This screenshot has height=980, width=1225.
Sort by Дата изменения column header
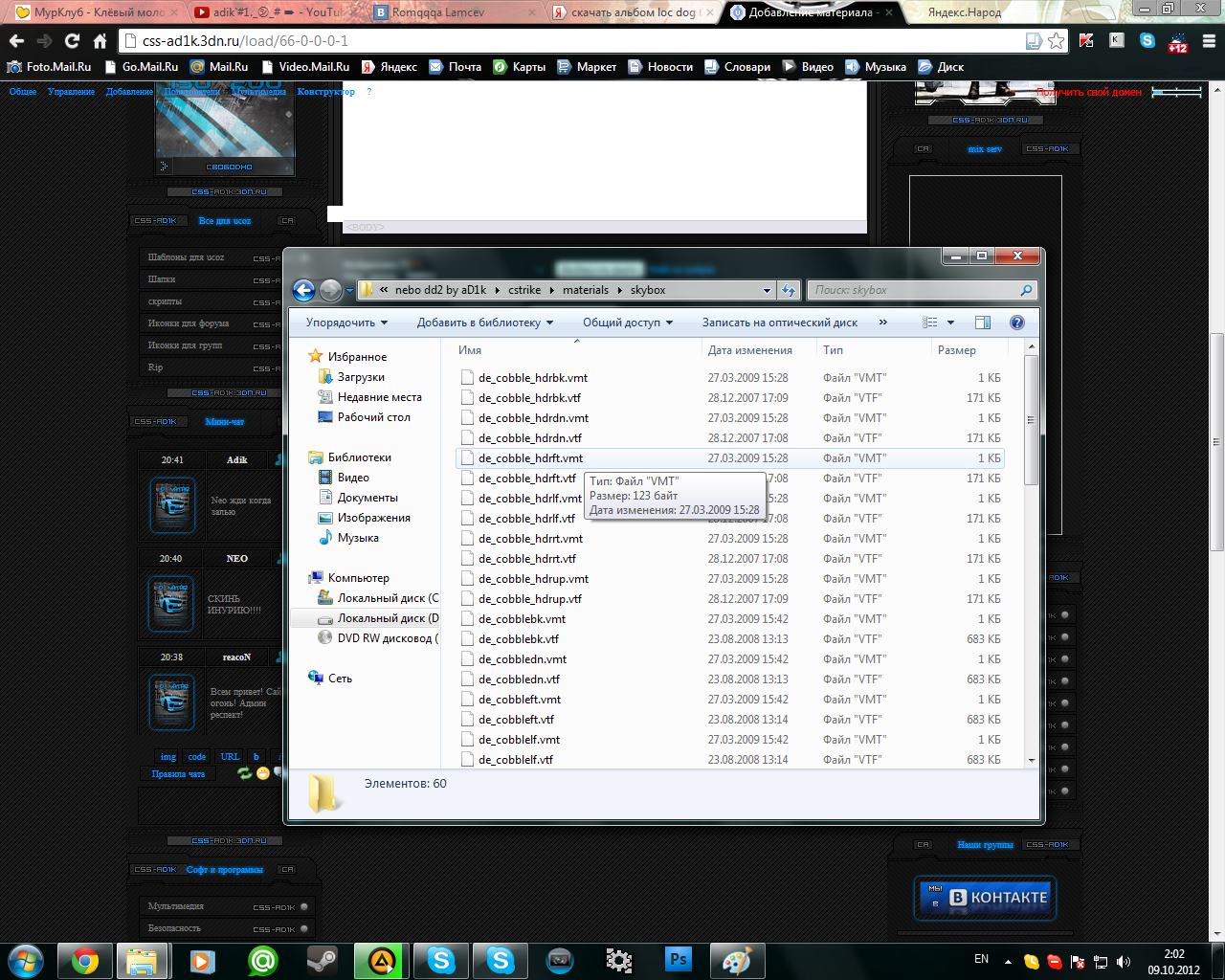[758, 350]
